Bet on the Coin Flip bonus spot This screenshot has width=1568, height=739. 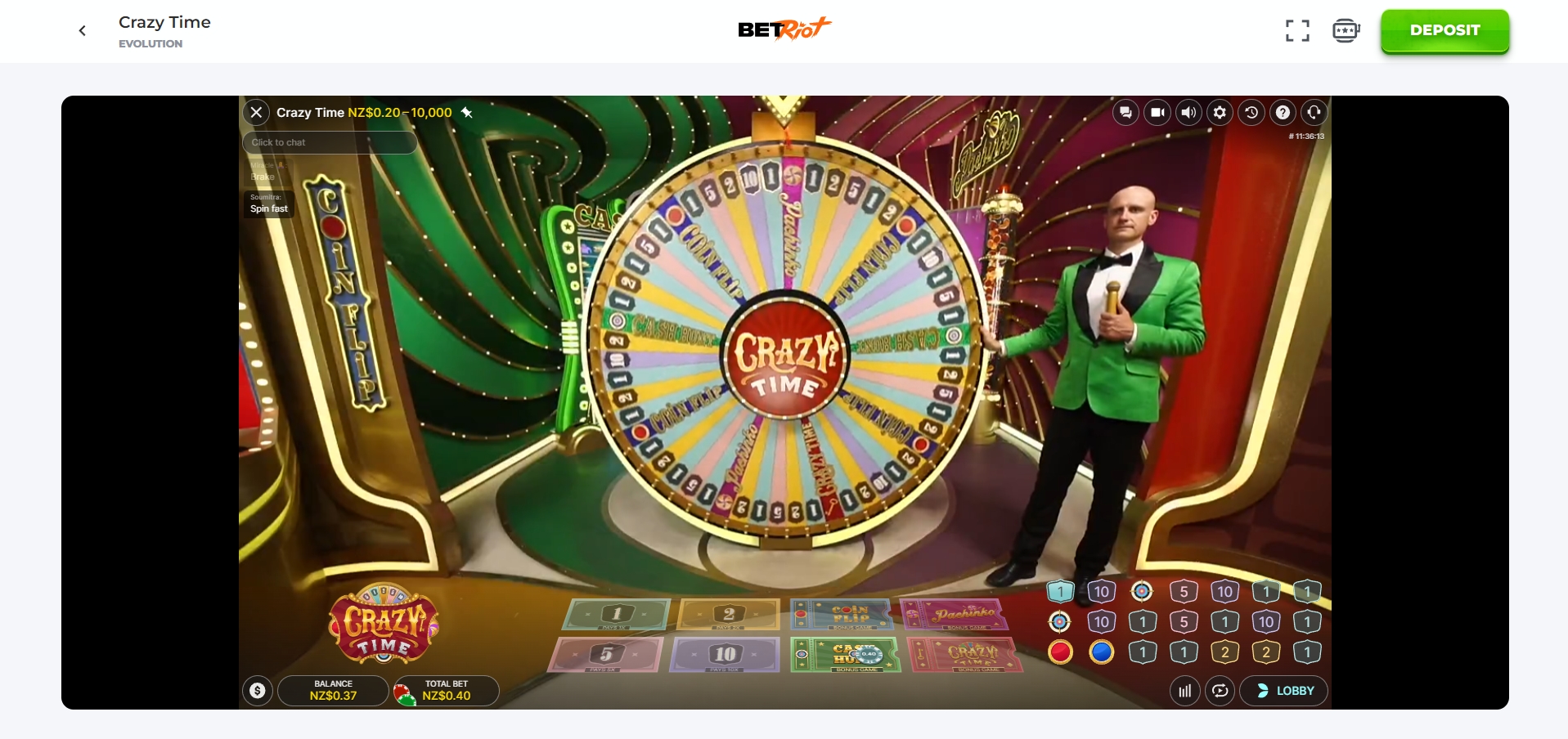tap(843, 615)
